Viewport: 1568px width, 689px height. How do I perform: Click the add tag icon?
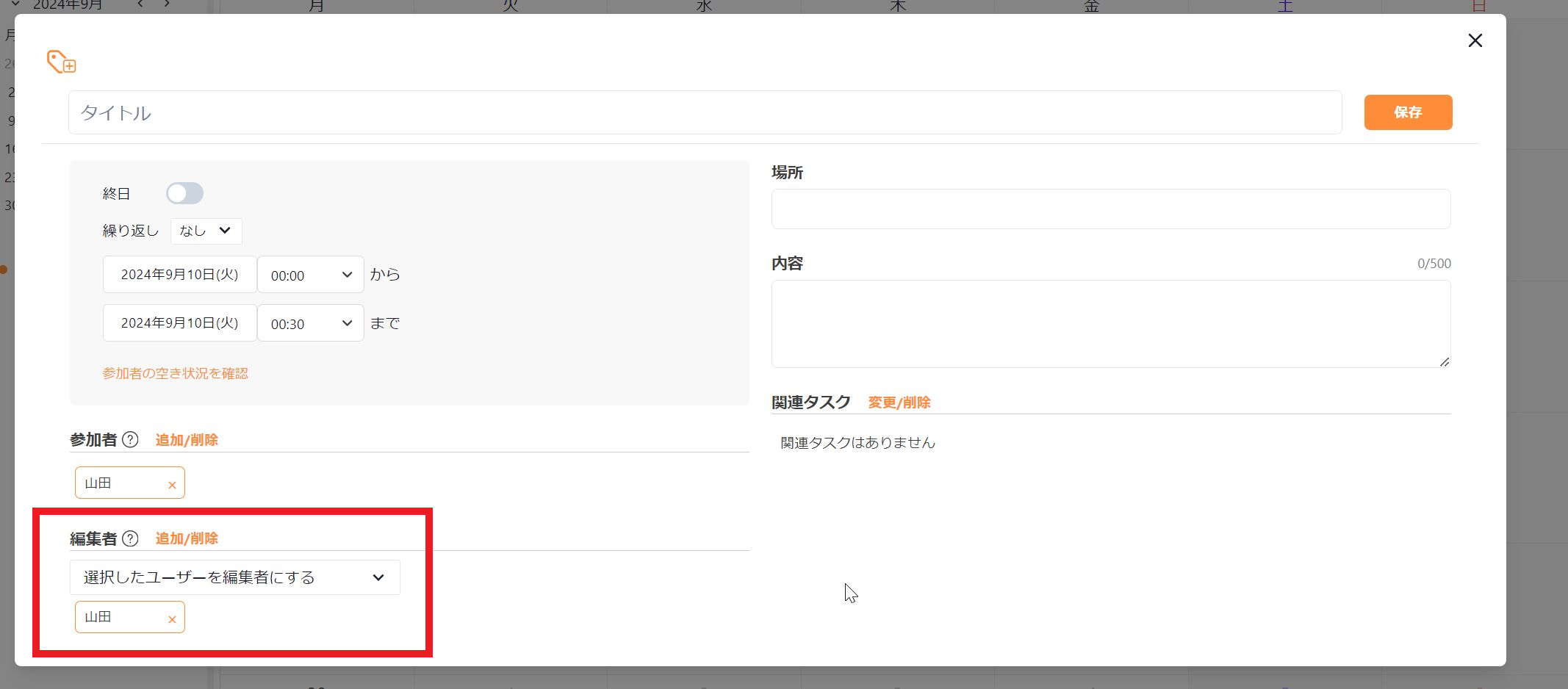(x=60, y=62)
